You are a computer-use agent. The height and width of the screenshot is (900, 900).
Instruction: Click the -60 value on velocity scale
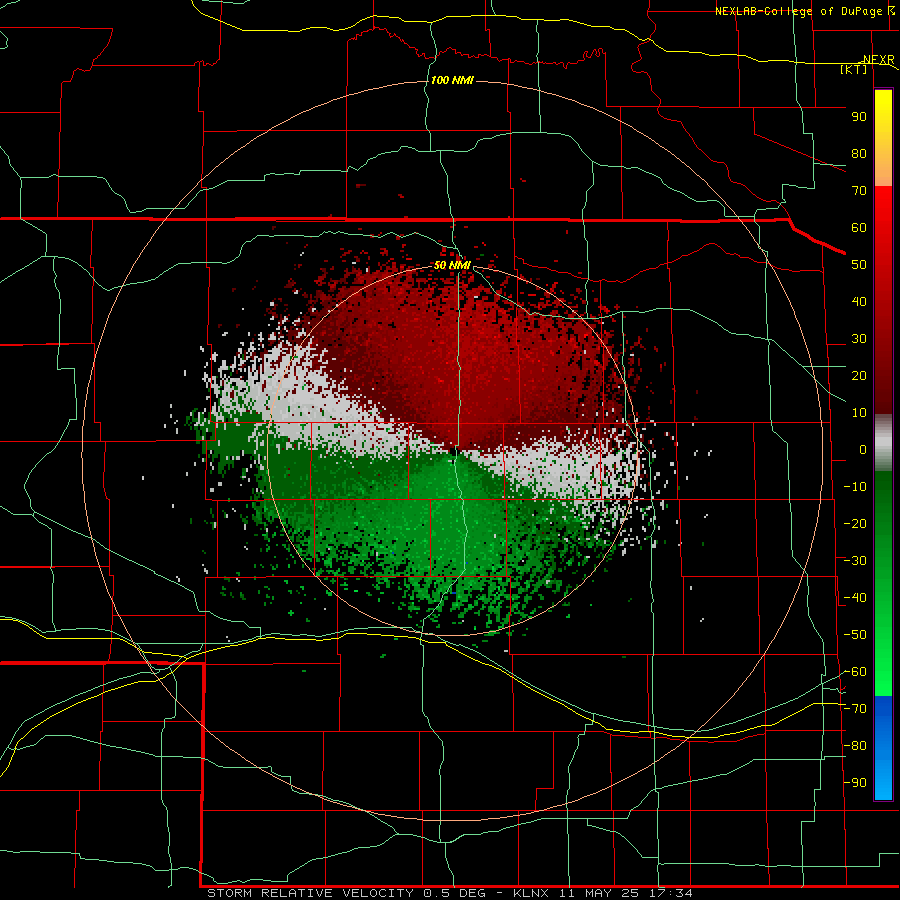coord(855,672)
